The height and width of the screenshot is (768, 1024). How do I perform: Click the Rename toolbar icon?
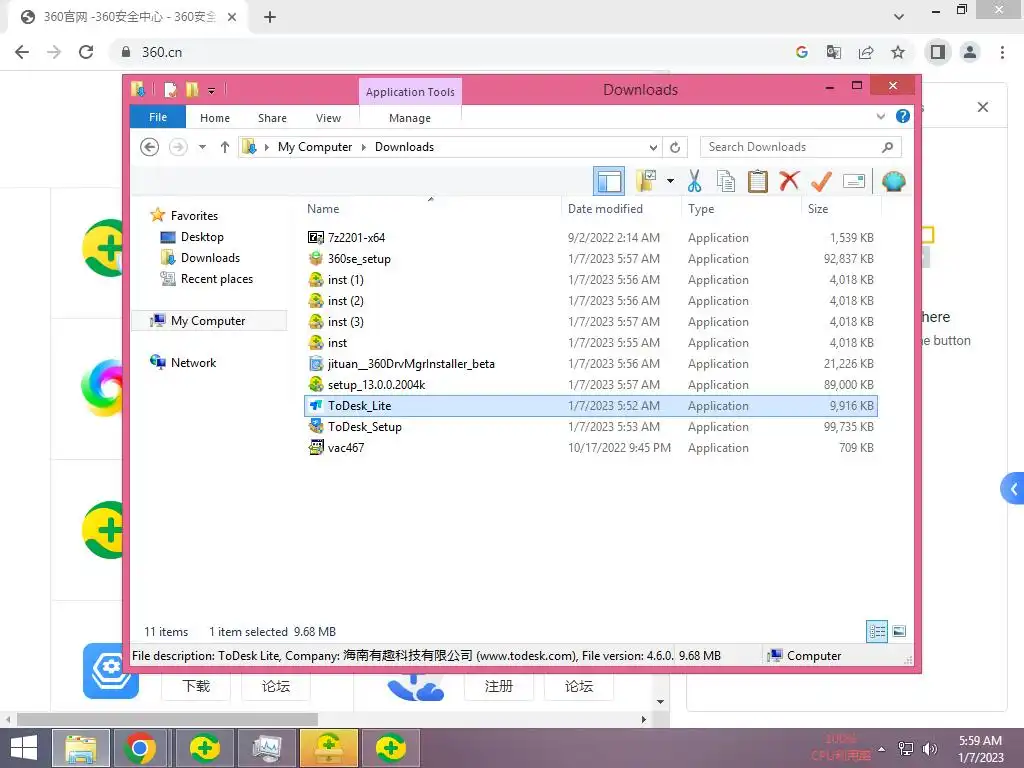854,181
